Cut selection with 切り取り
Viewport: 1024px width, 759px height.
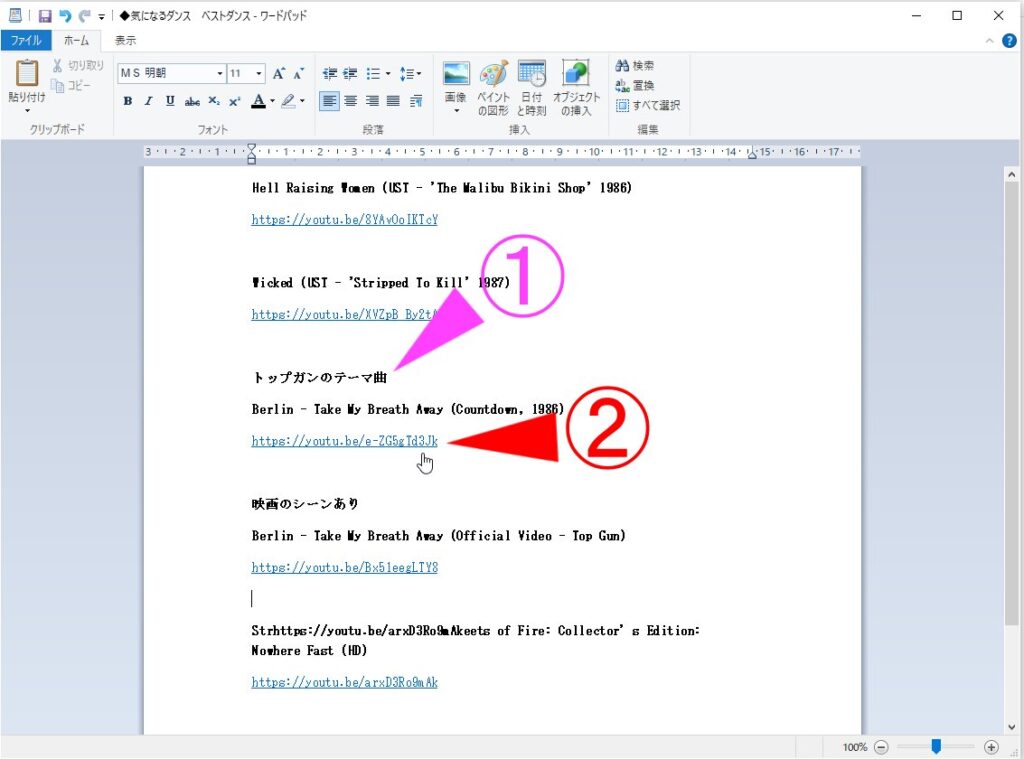(x=78, y=65)
